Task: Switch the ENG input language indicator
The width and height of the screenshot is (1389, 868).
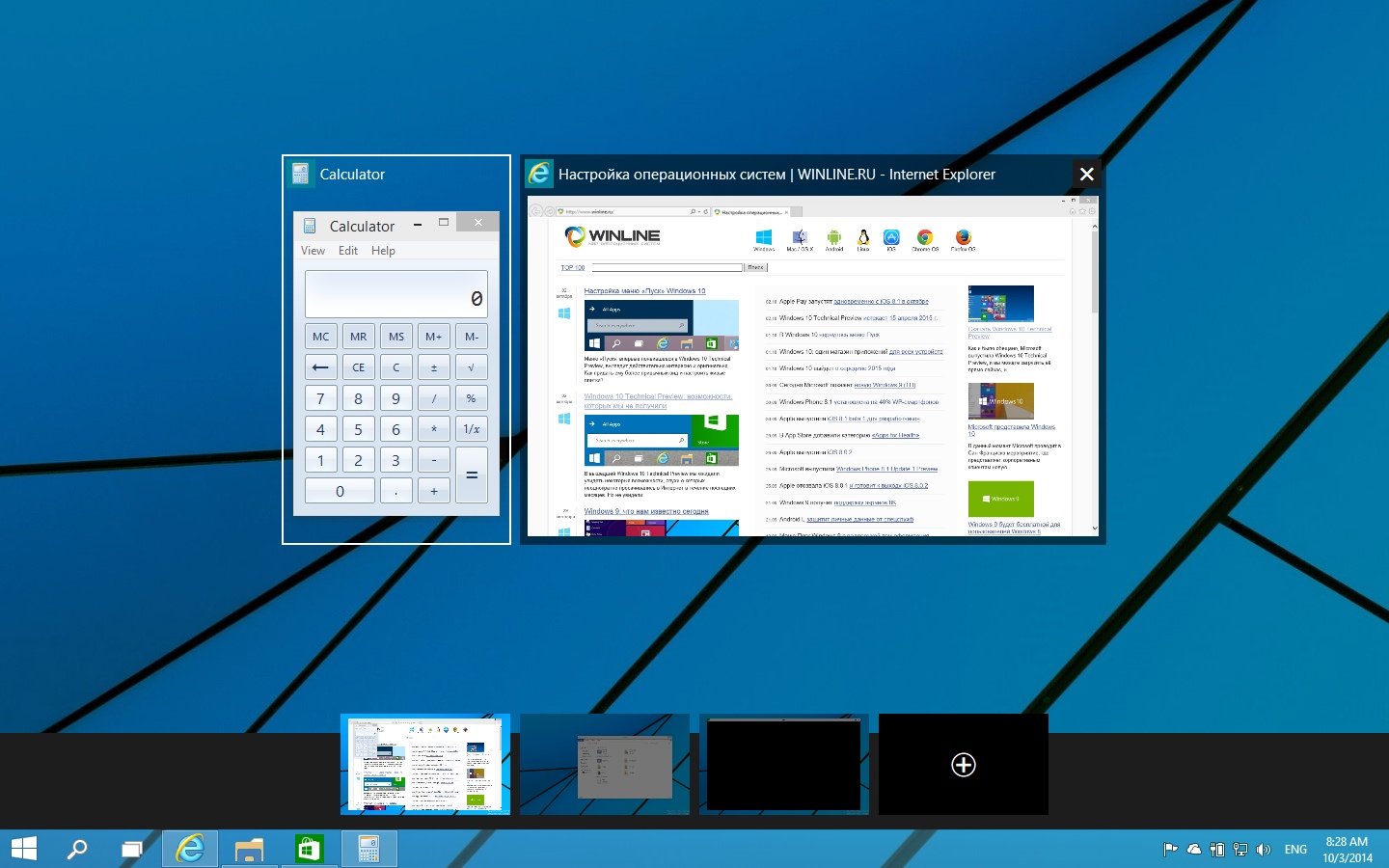Action: (1295, 850)
